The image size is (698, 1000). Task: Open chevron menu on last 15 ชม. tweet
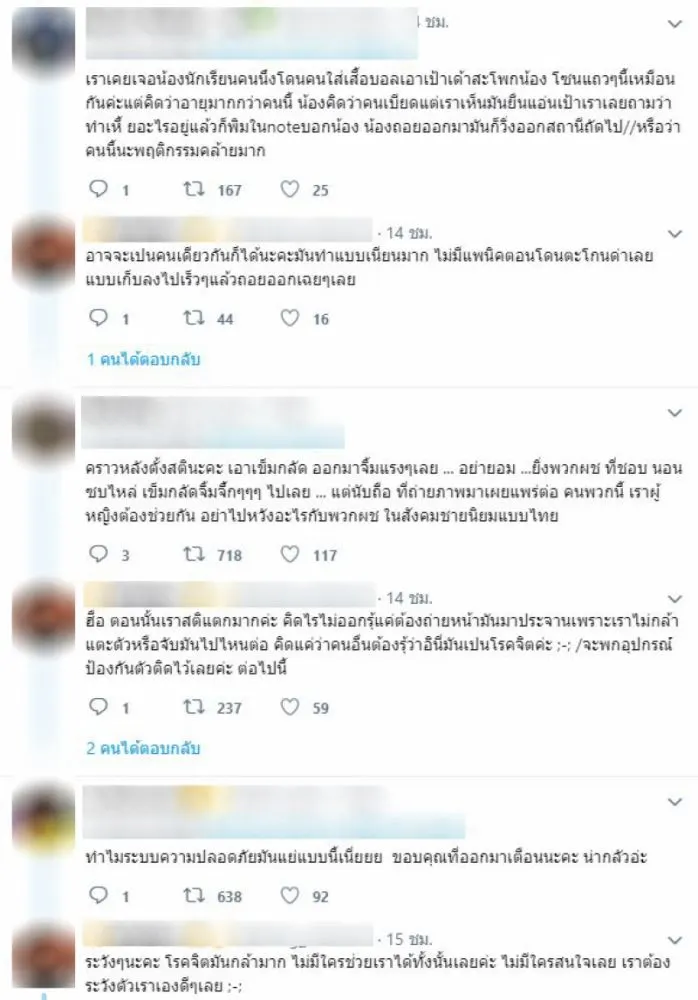point(674,940)
